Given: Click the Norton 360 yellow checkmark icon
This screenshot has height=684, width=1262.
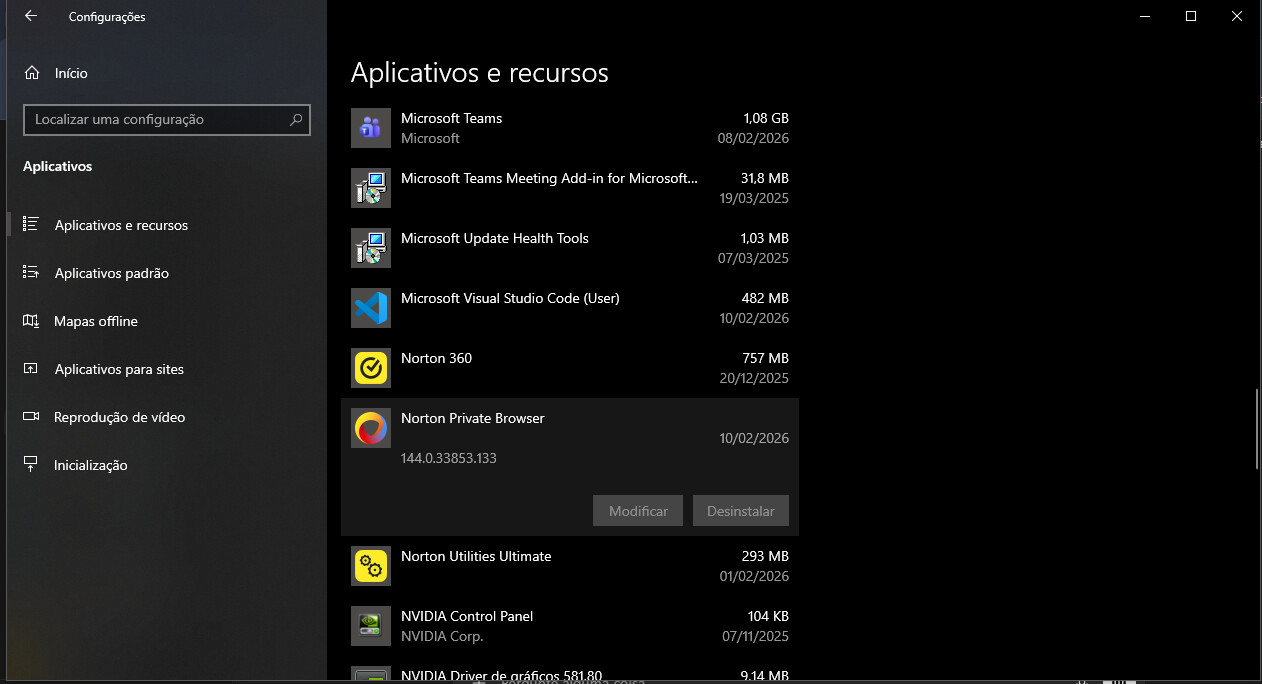Looking at the screenshot, I should coord(371,368).
